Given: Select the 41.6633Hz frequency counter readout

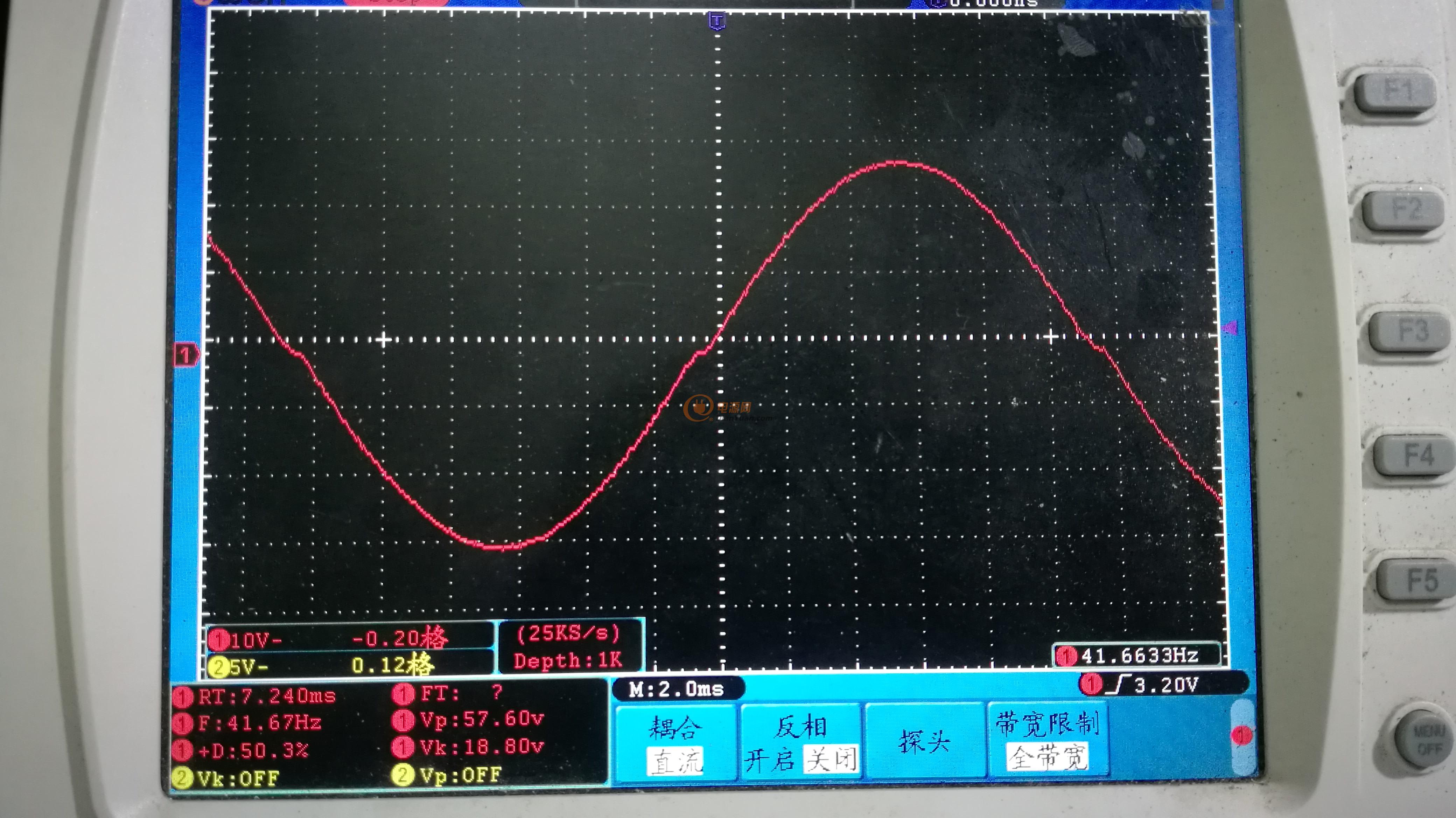Looking at the screenshot, I should [x=1140, y=656].
